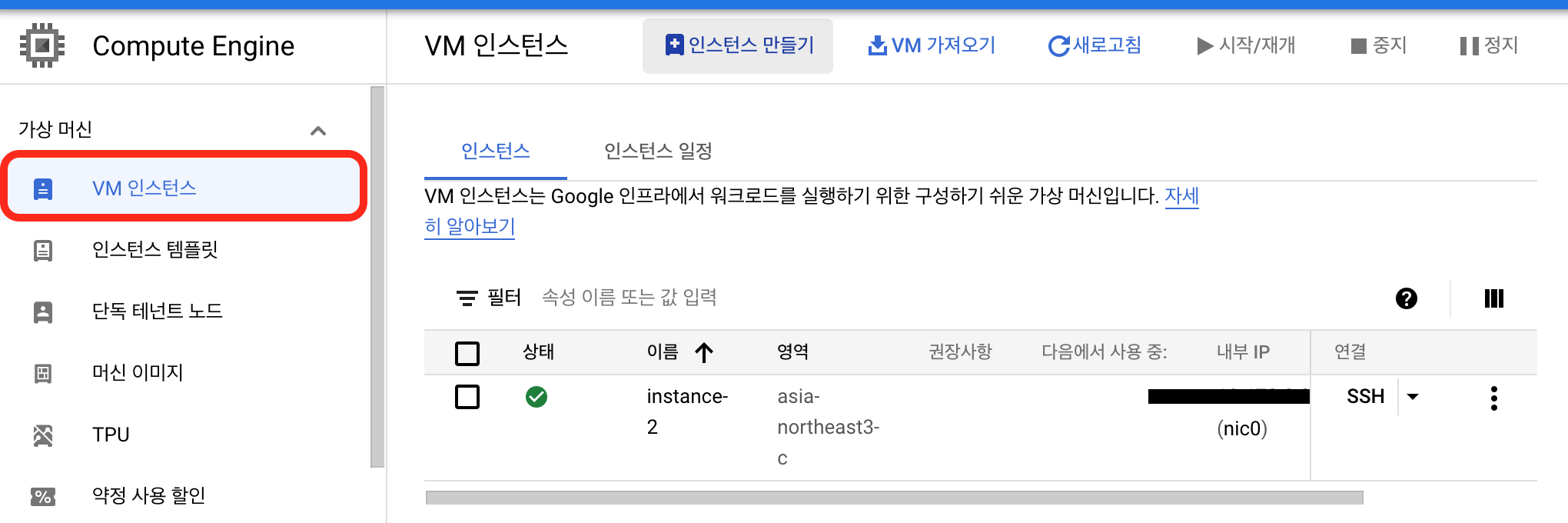The image size is (1568, 523).
Task: Click the horizontal table scrollbar
Action: [895, 498]
